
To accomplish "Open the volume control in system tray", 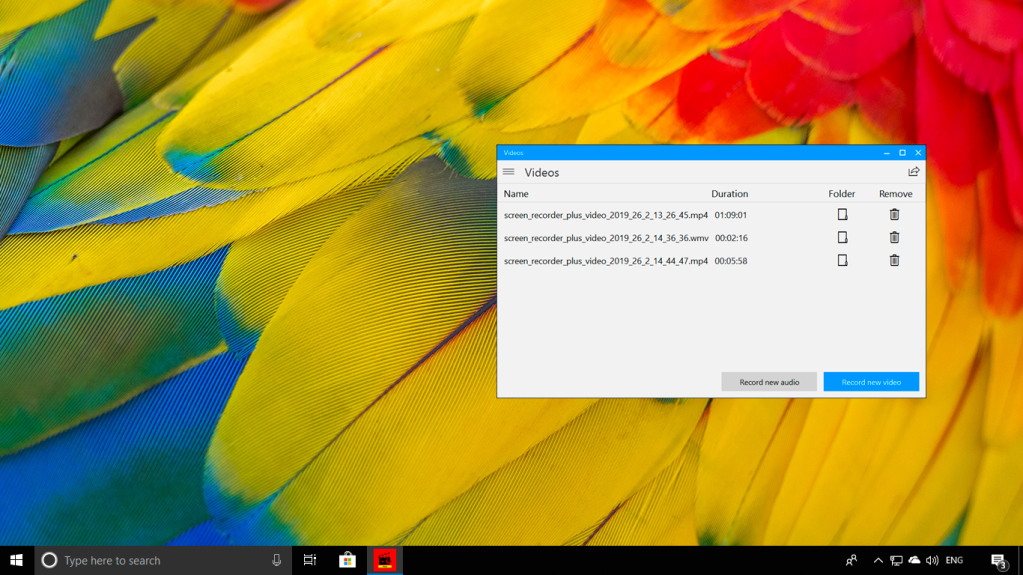I will point(932,560).
